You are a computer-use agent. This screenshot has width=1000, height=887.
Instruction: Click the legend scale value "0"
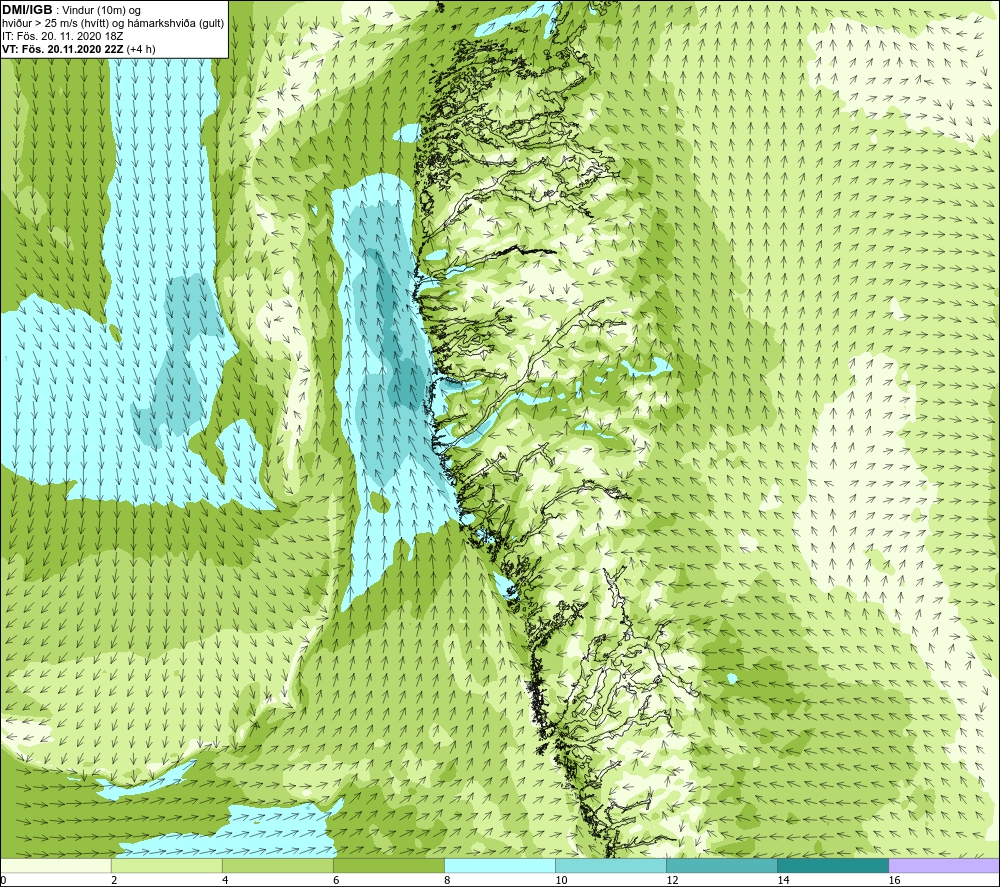click(4, 880)
